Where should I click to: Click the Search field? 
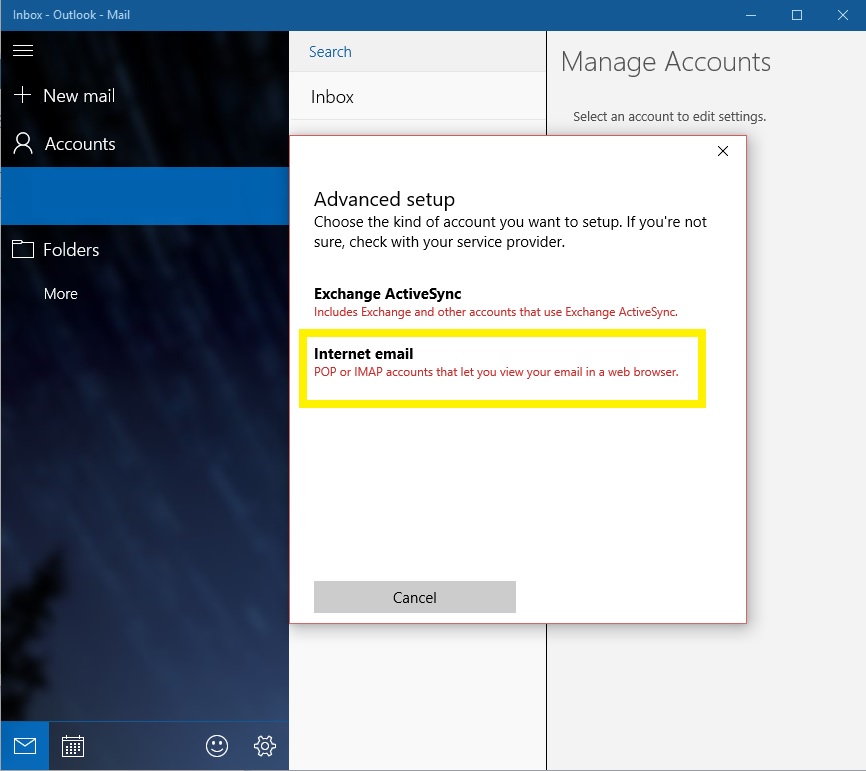click(418, 52)
